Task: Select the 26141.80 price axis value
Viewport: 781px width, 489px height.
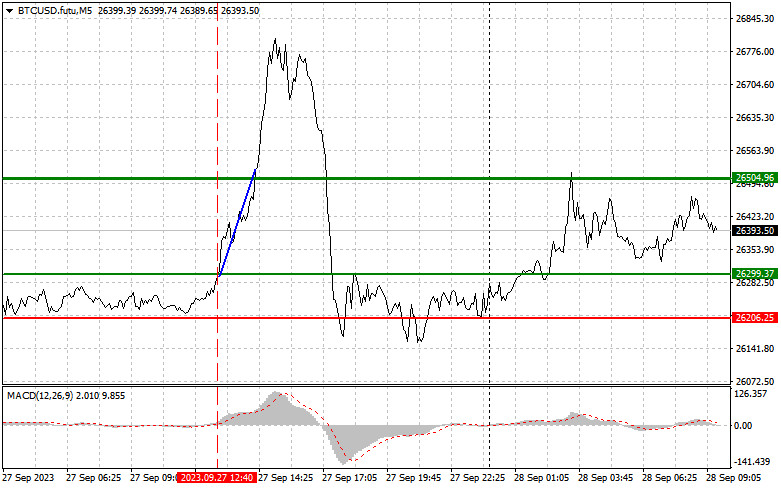Action: point(755,349)
